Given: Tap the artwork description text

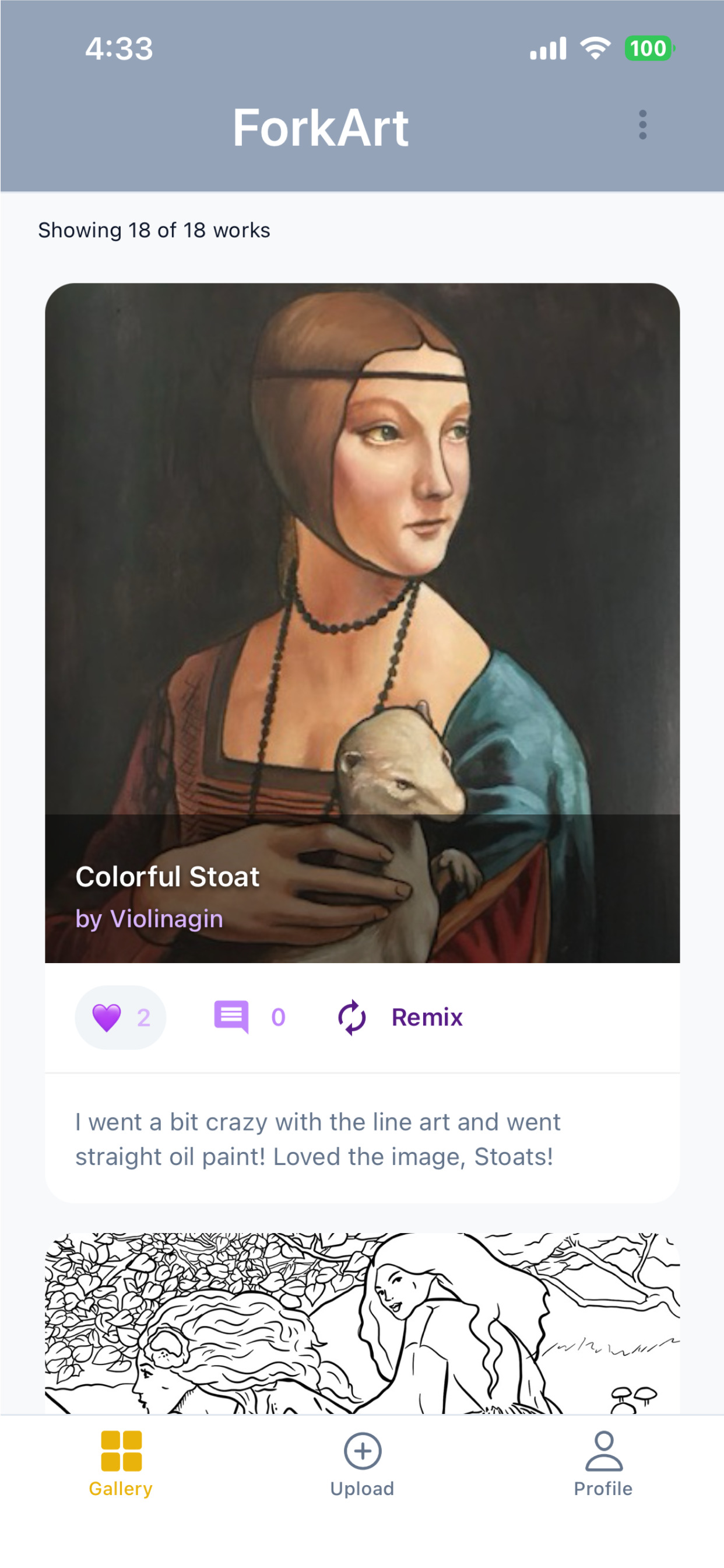Looking at the screenshot, I should click(x=318, y=1139).
